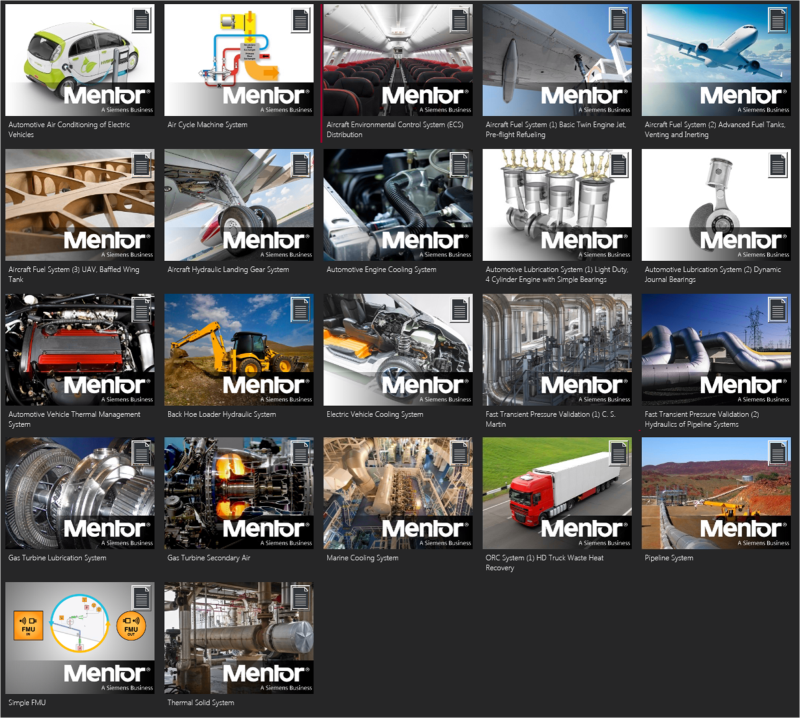Select the red truck thumbnail for ORC System
This screenshot has height=718, width=800.
(x=557, y=493)
